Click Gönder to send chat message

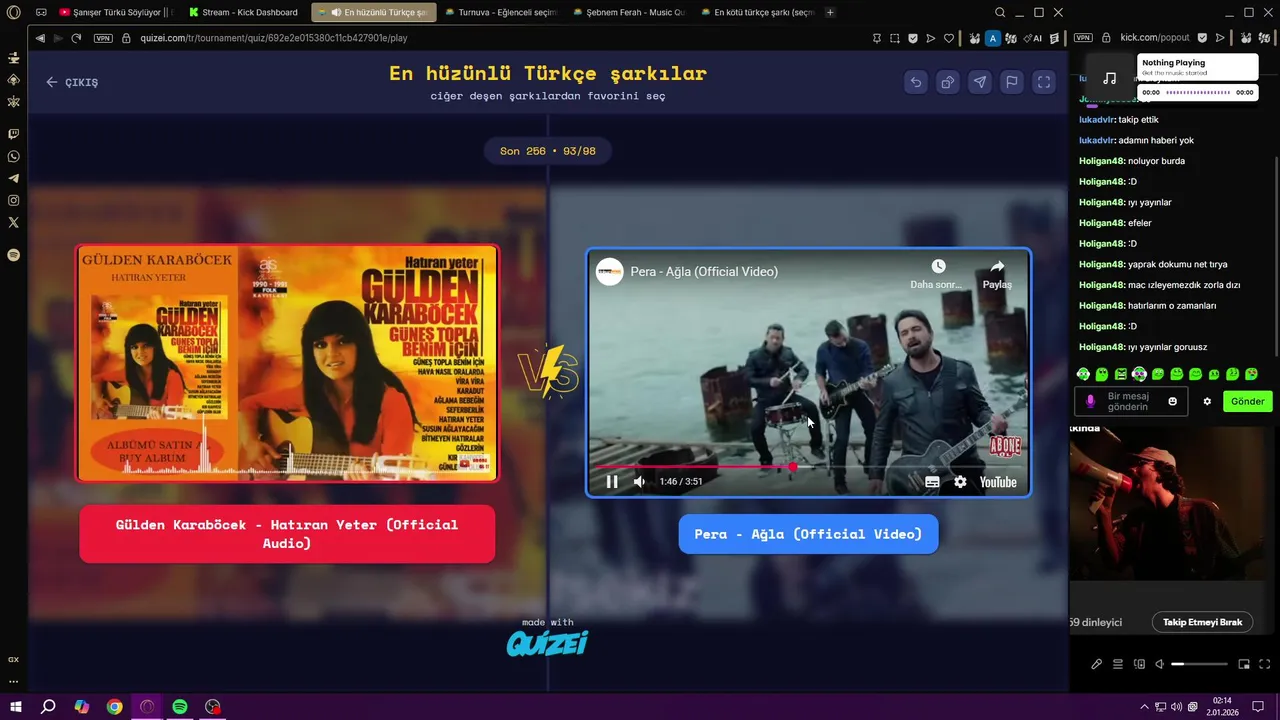[1247, 401]
